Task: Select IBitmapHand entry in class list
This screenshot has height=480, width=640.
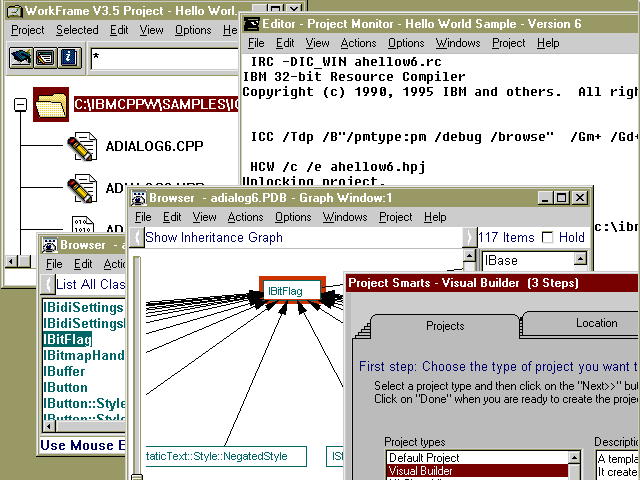Action: point(84,356)
